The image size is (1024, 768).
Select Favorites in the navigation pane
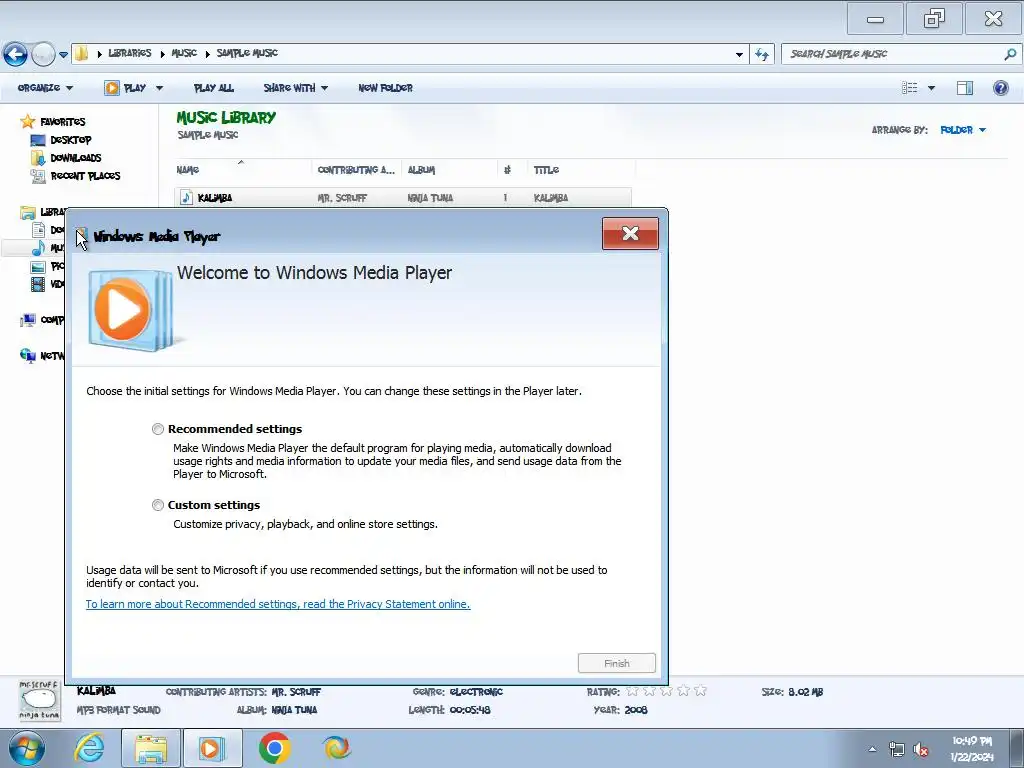click(x=63, y=121)
